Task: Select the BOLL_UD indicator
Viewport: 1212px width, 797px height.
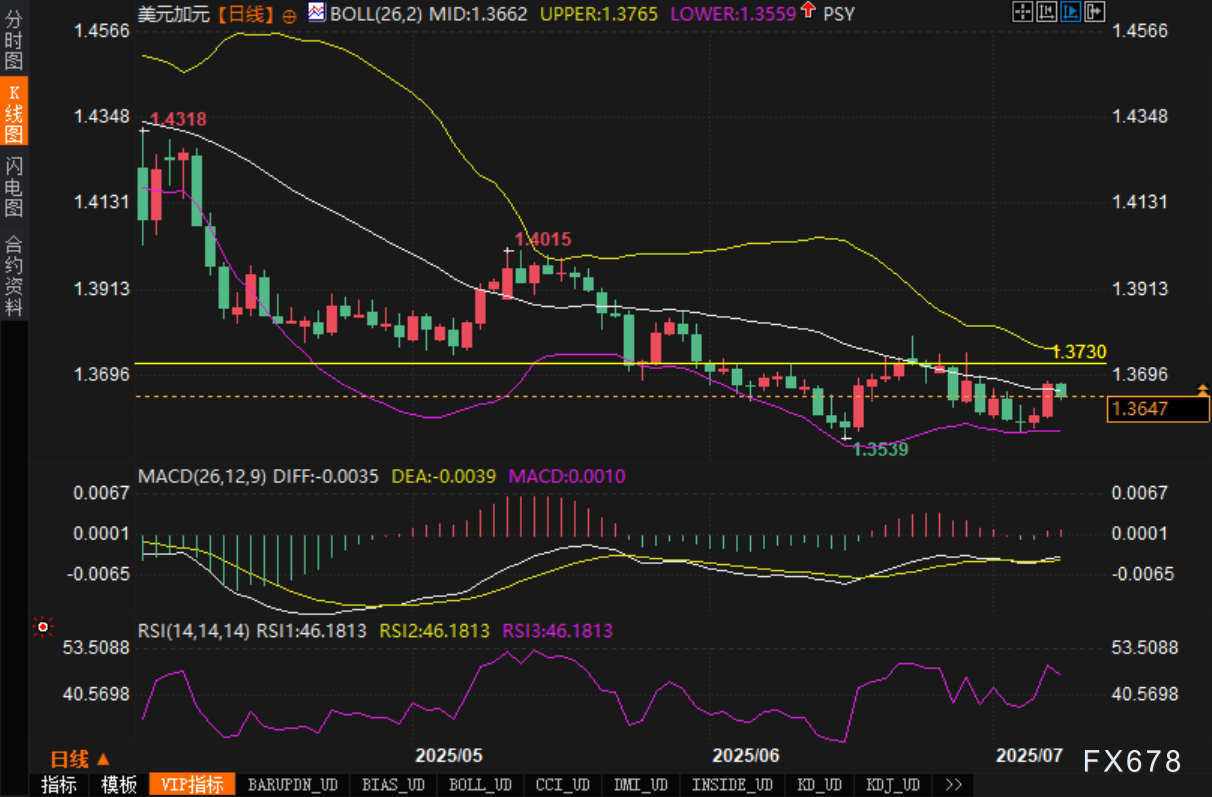Action: [480, 785]
